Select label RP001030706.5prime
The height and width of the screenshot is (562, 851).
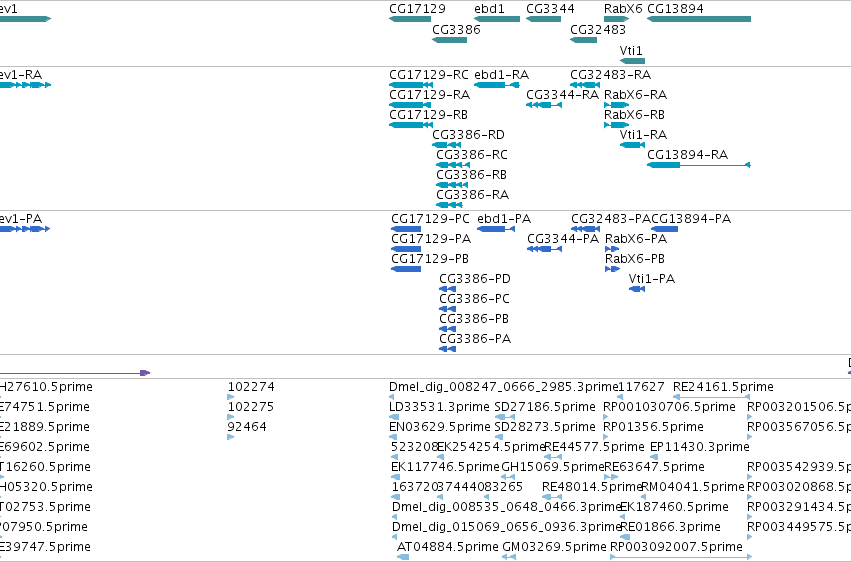pos(669,407)
